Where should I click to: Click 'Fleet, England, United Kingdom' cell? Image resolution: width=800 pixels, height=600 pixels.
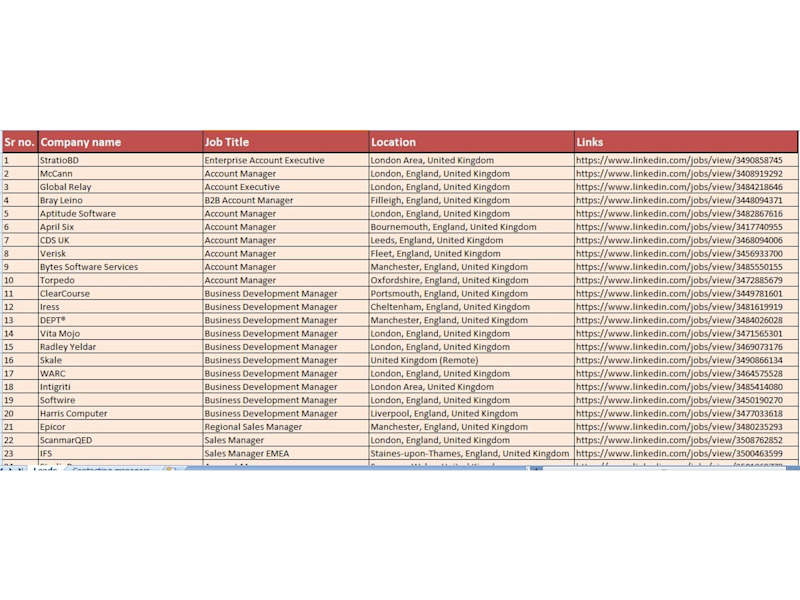tap(471, 254)
